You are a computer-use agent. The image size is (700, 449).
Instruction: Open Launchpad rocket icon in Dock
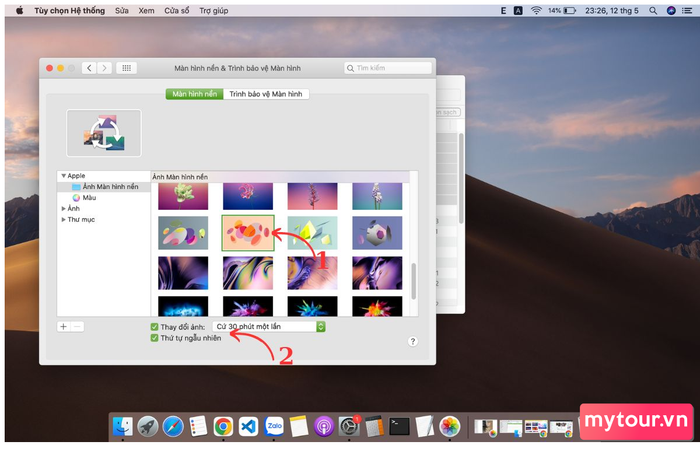[148, 426]
